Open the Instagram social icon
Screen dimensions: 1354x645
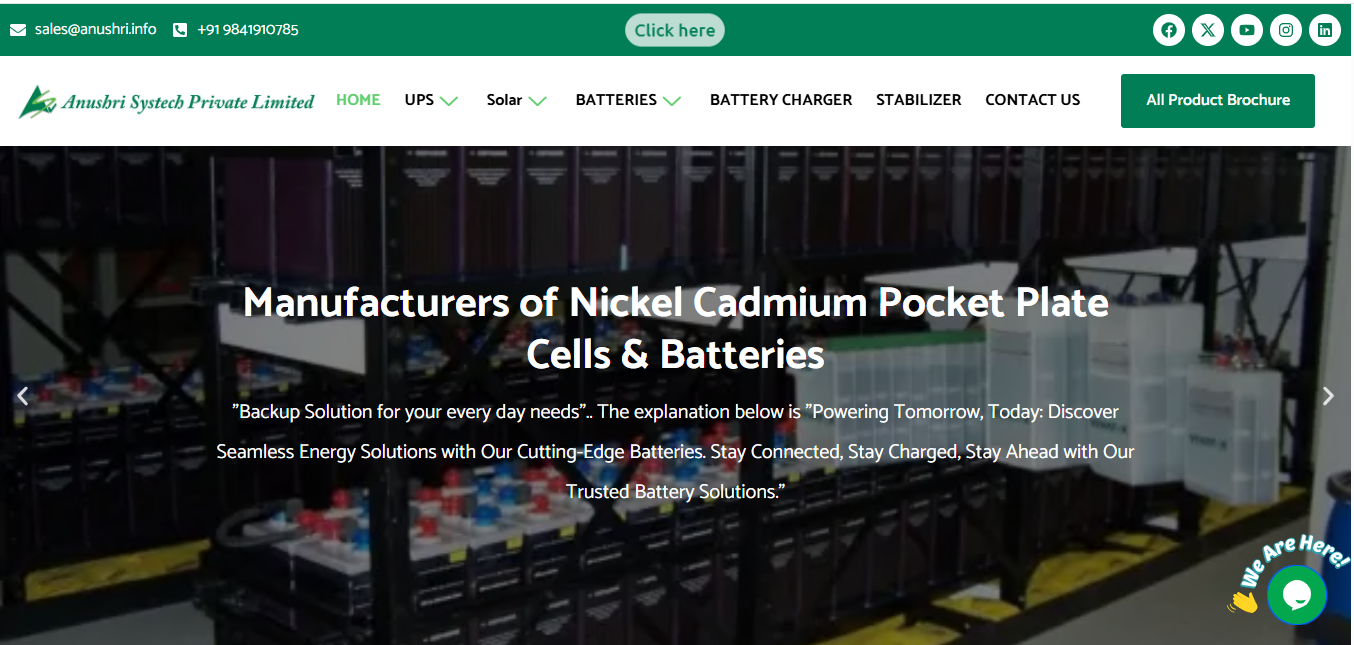(x=1286, y=30)
